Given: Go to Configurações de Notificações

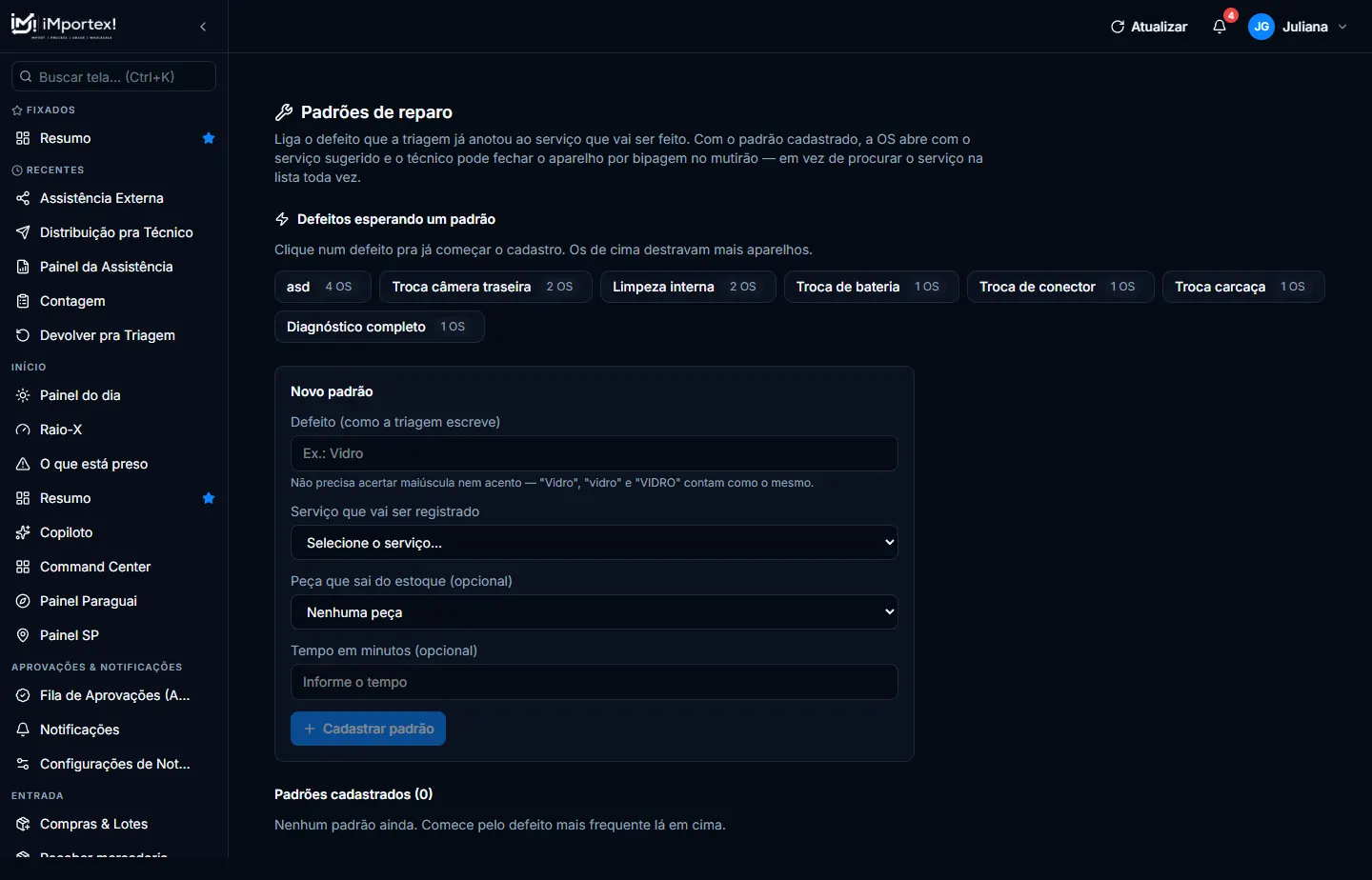Looking at the screenshot, I should (114, 764).
